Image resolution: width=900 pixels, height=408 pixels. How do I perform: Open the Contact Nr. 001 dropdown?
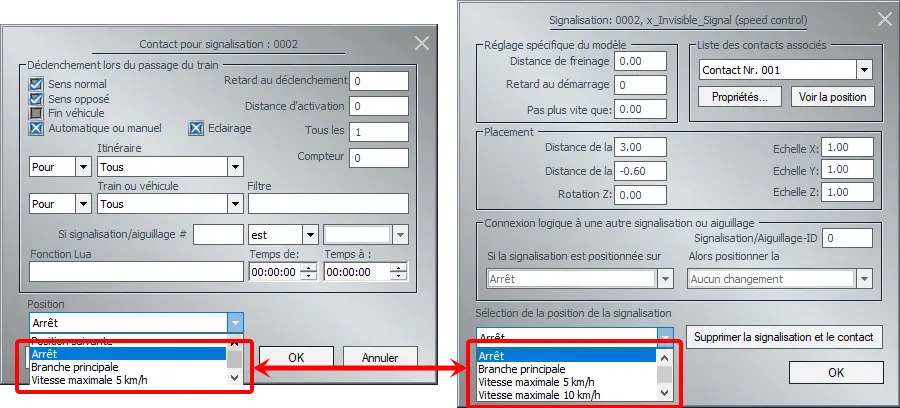tap(864, 70)
